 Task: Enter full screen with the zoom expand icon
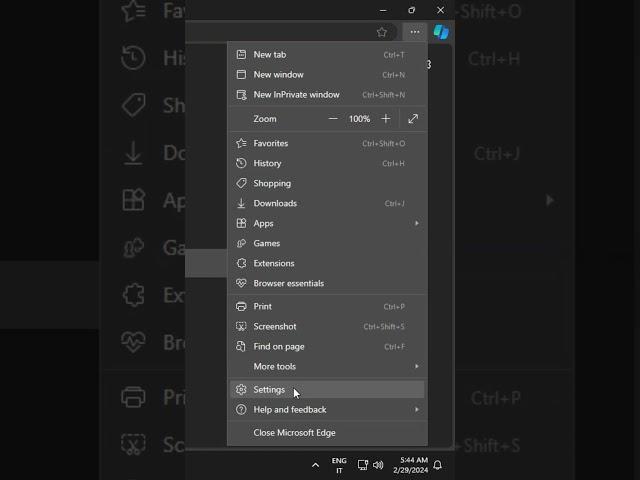pyautogui.click(x=413, y=119)
